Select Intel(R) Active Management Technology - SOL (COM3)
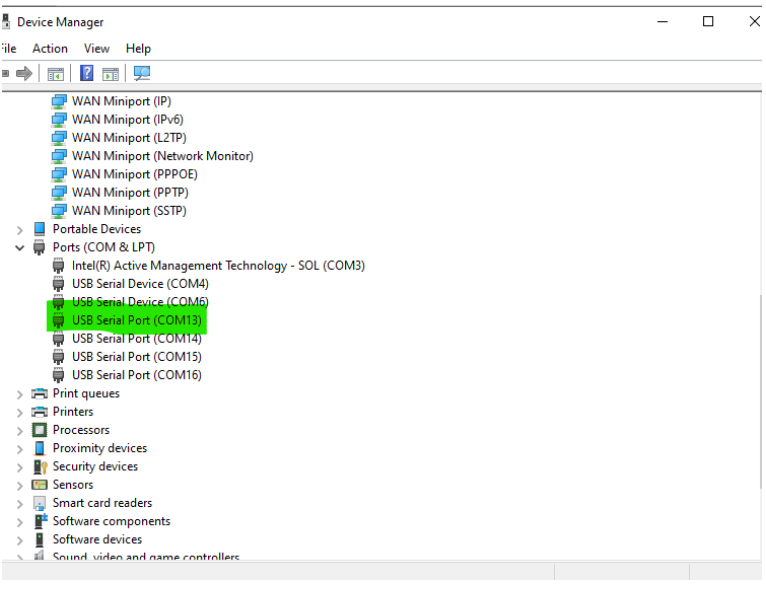This screenshot has width=766, height=589. click(218, 266)
